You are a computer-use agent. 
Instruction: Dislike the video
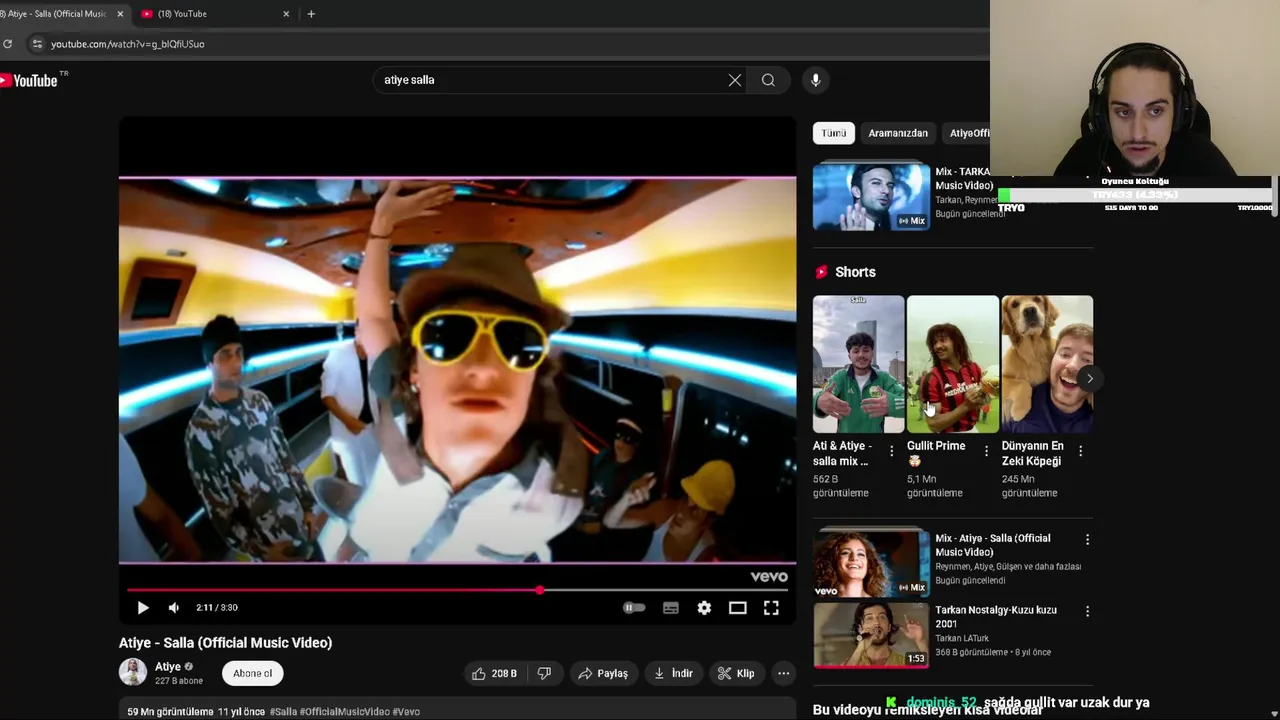tap(544, 674)
